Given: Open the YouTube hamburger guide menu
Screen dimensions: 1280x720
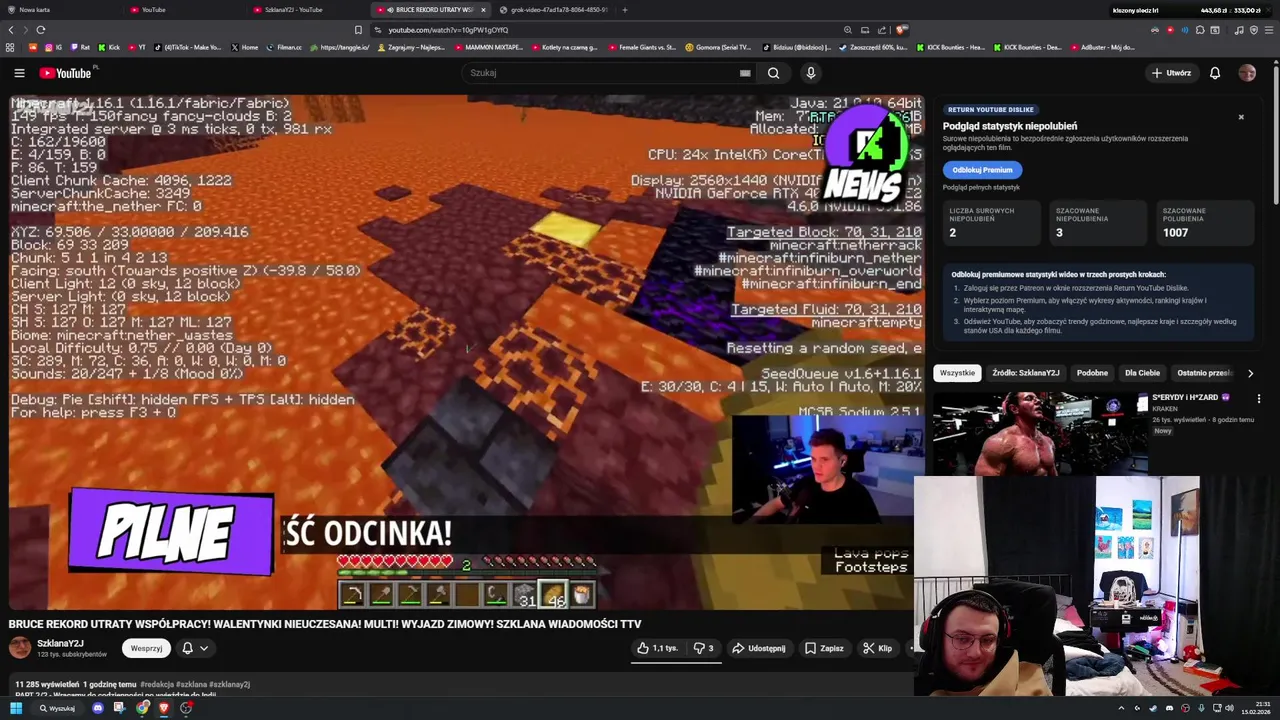Looking at the screenshot, I should 19,73.
